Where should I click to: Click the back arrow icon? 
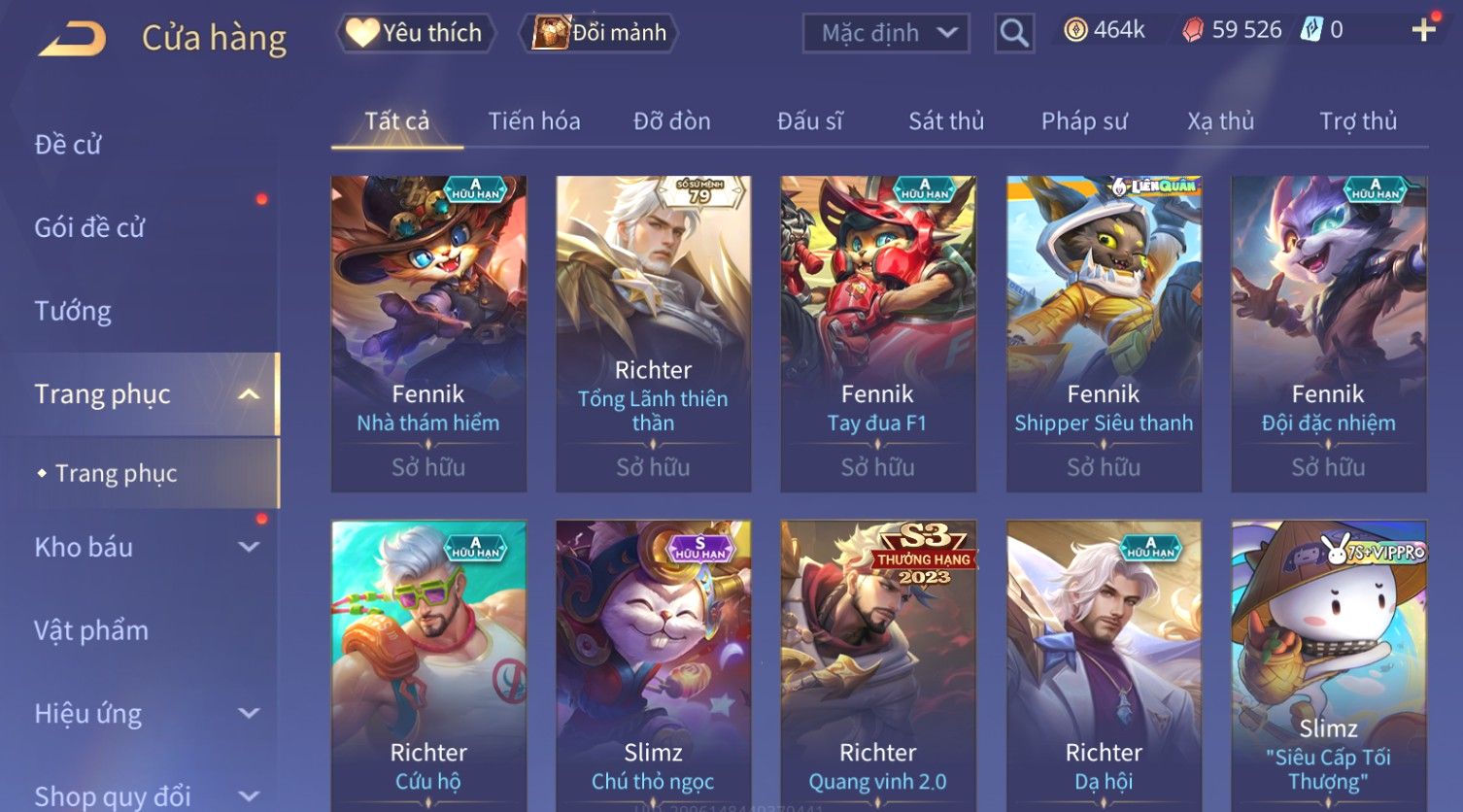pyautogui.click(x=72, y=39)
